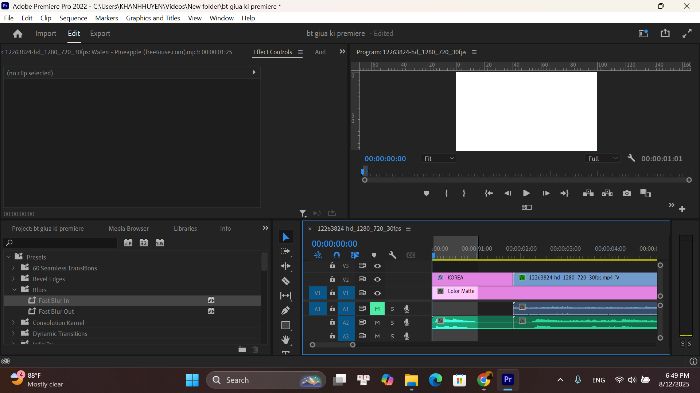Viewport: 700px width, 393px height.
Task: Click YUV effects filter icon
Action: pos(160,242)
